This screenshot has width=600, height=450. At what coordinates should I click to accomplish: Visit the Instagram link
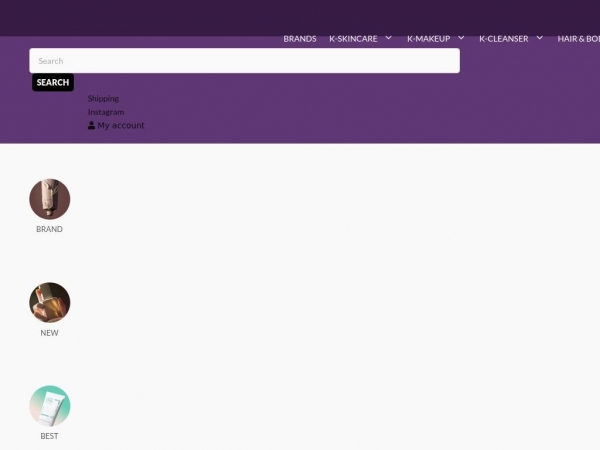coord(106,112)
